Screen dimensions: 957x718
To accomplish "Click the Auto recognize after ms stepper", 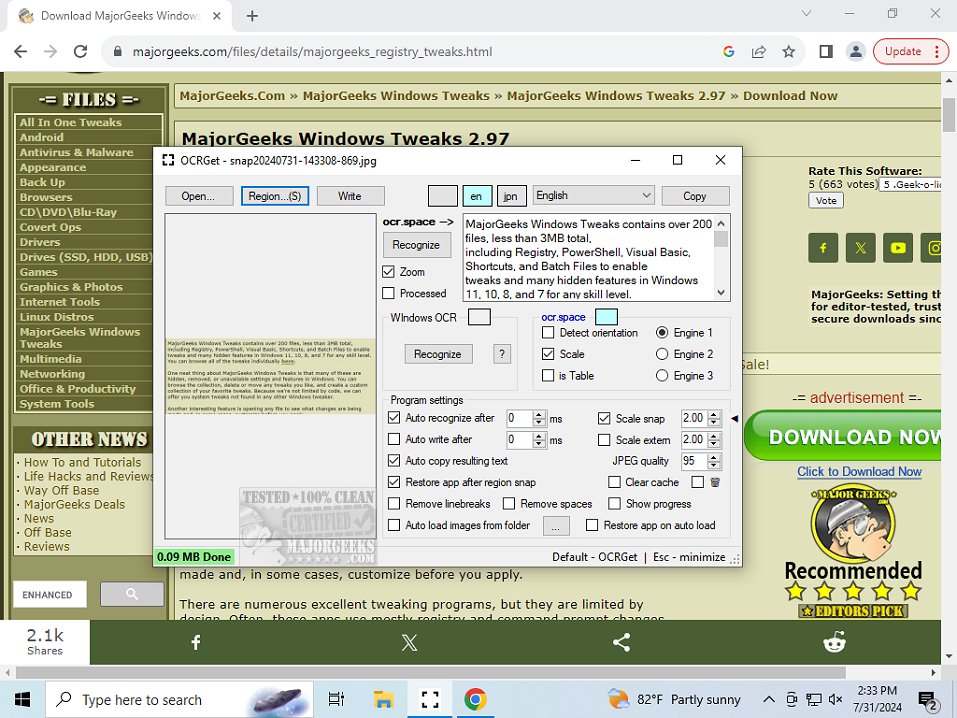I will click(x=539, y=418).
